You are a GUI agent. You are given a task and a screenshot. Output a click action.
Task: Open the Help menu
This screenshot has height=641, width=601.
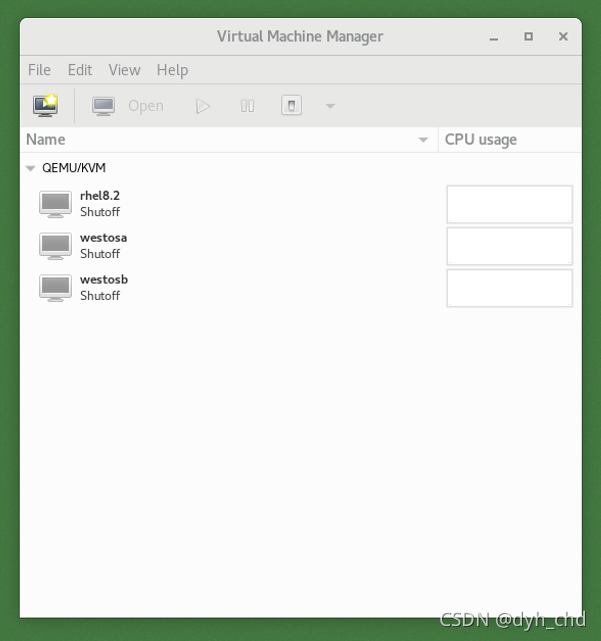[x=173, y=70]
